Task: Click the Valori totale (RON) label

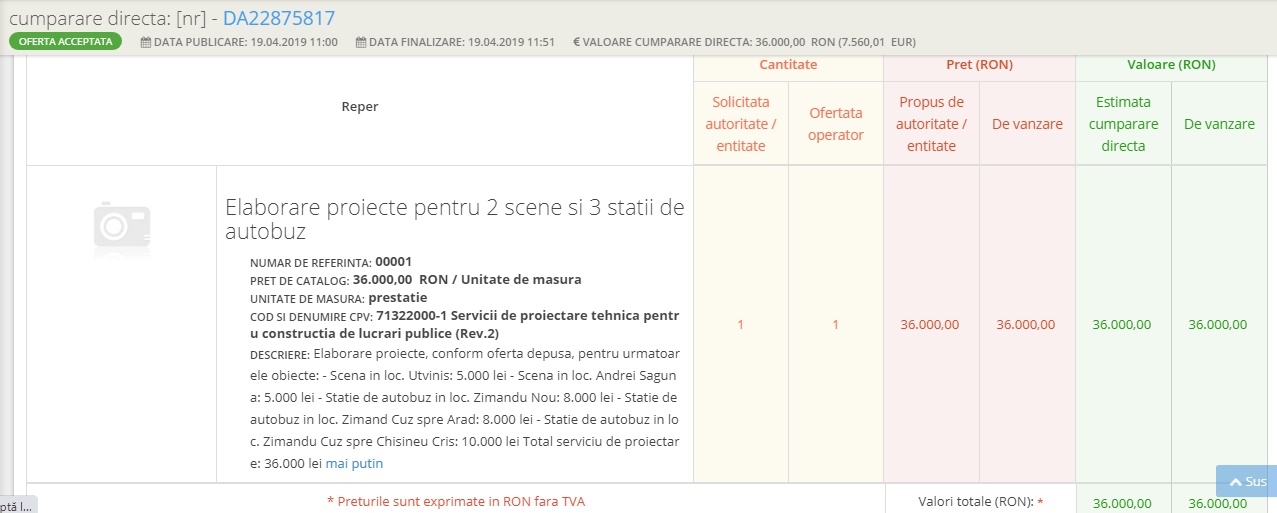Action: (975, 502)
